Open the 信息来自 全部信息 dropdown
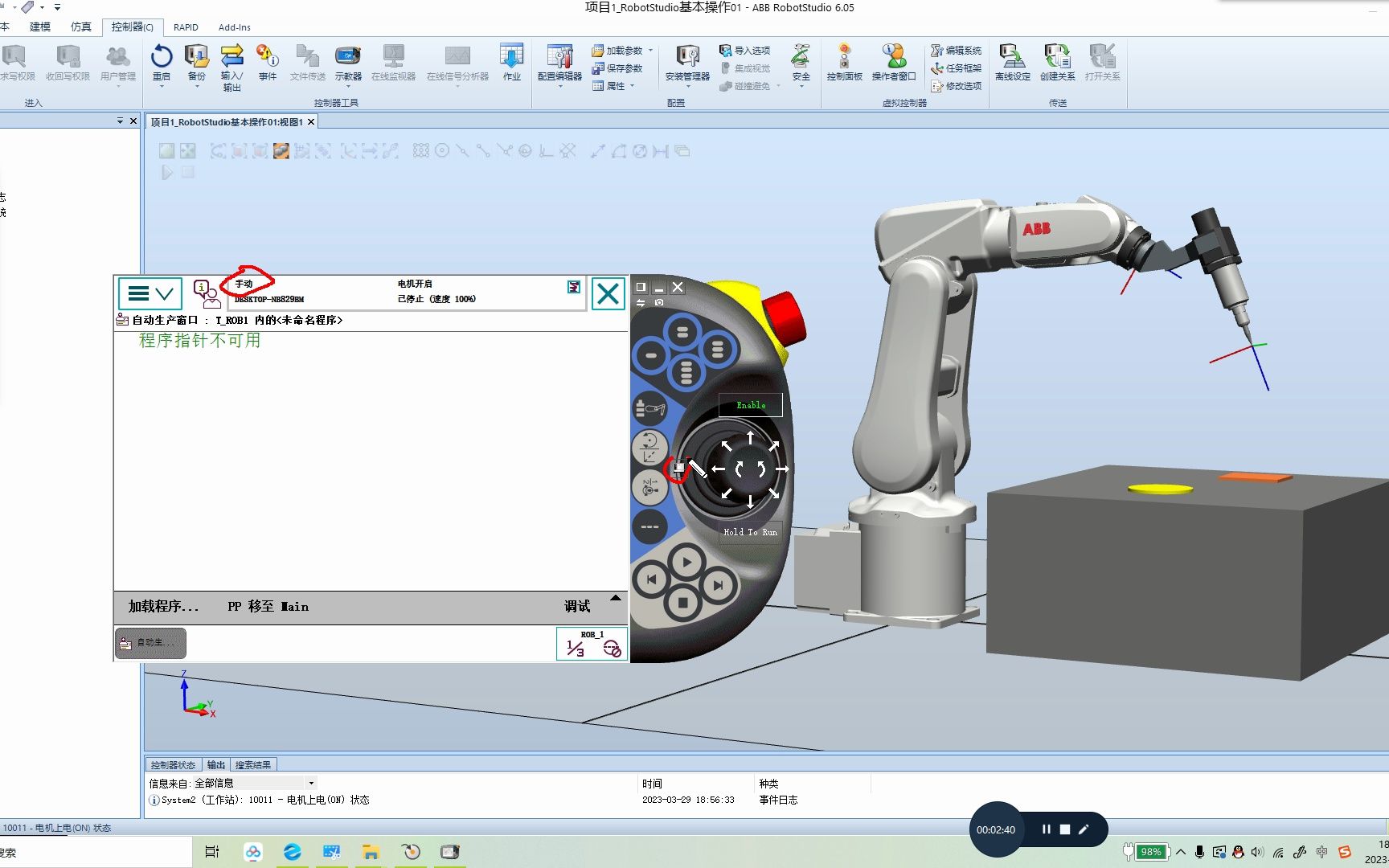The image size is (1389, 868). pyautogui.click(x=311, y=783)
